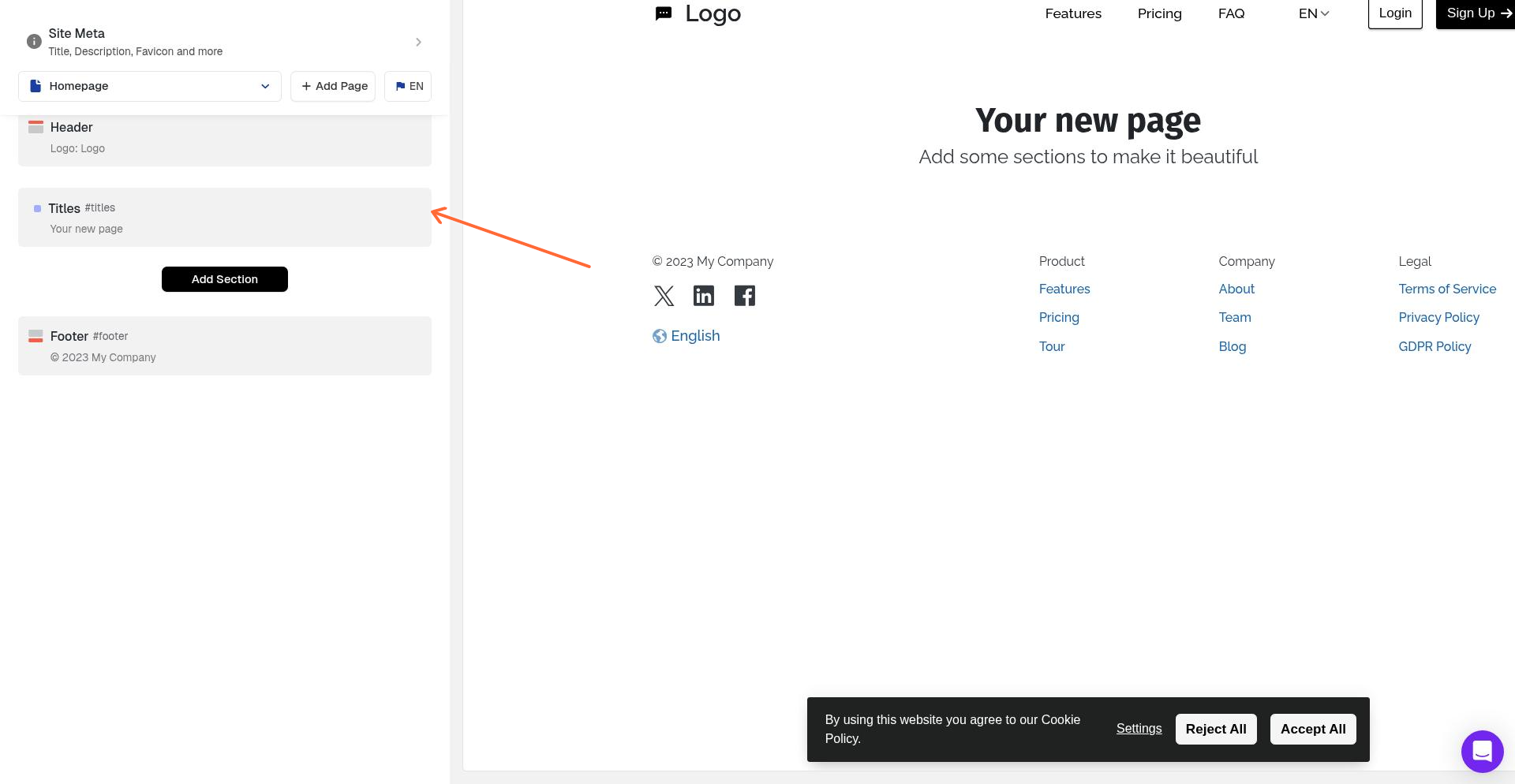The width and height of the screenshot is (1515, 784).
Task: Click Accept All on the cookie banner
Action: 1312,729
